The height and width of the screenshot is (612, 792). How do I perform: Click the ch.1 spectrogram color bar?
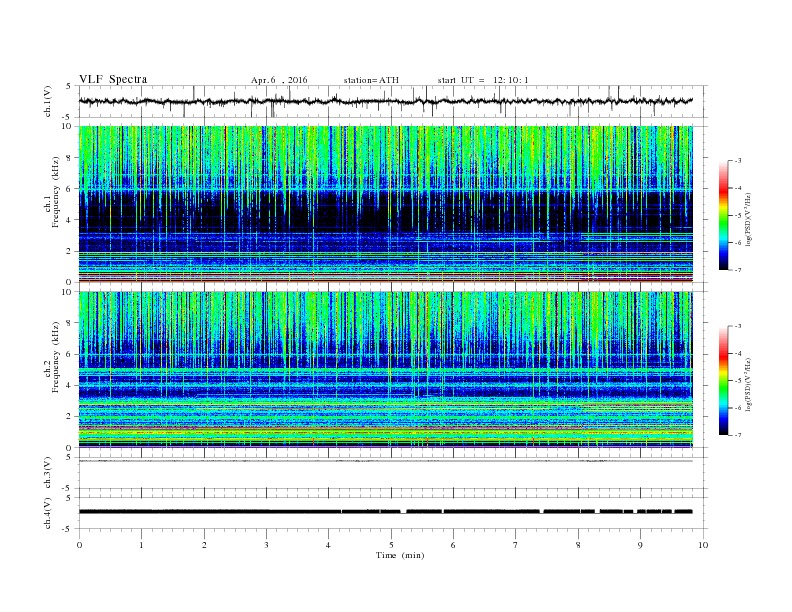tap(723, 216)
